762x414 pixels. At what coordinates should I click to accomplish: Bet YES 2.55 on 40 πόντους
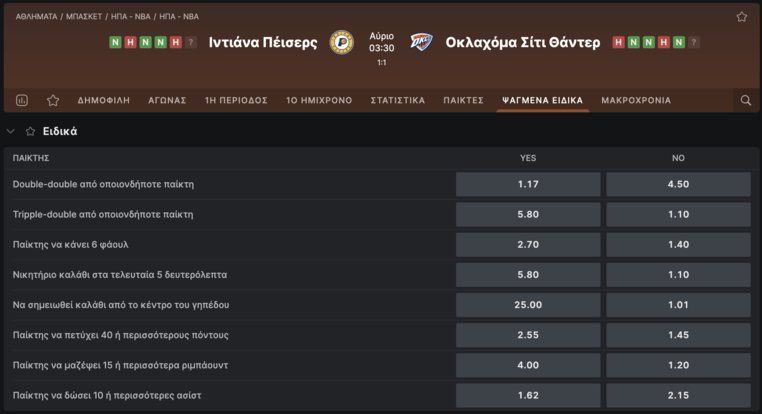528,335
